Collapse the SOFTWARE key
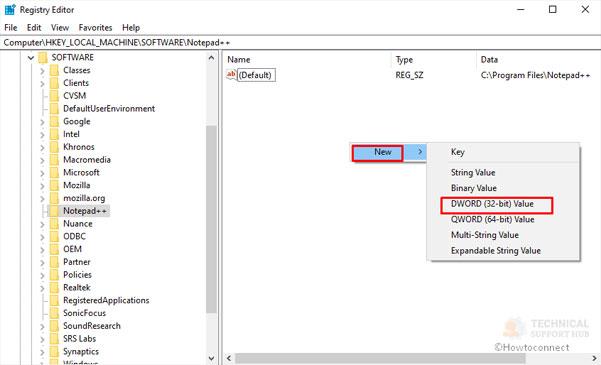Screen dimensions: 601x365 pos(31,58)
